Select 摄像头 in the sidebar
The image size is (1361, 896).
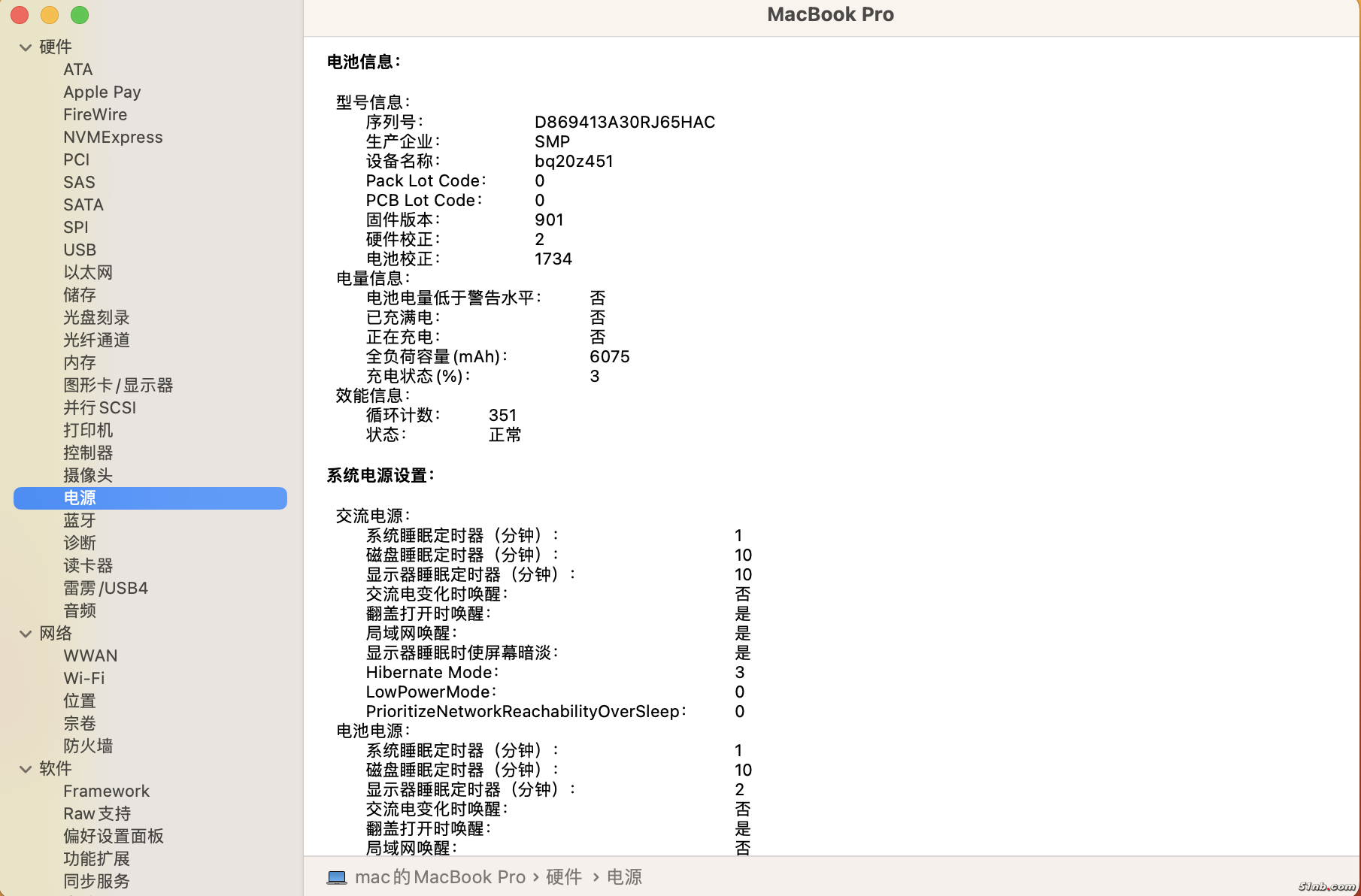click(x=88, y=476)
